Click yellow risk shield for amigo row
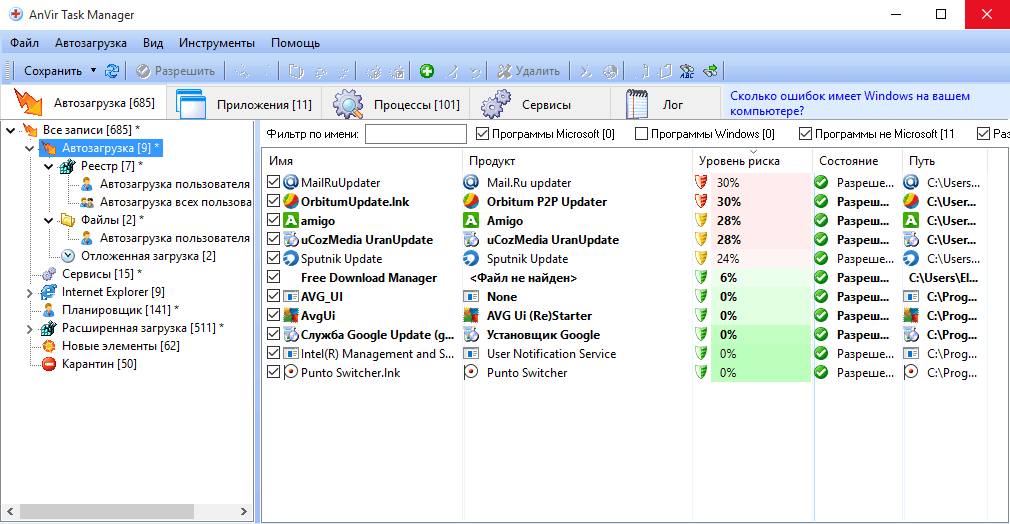The image size is (1010, 524). (701, 220)
